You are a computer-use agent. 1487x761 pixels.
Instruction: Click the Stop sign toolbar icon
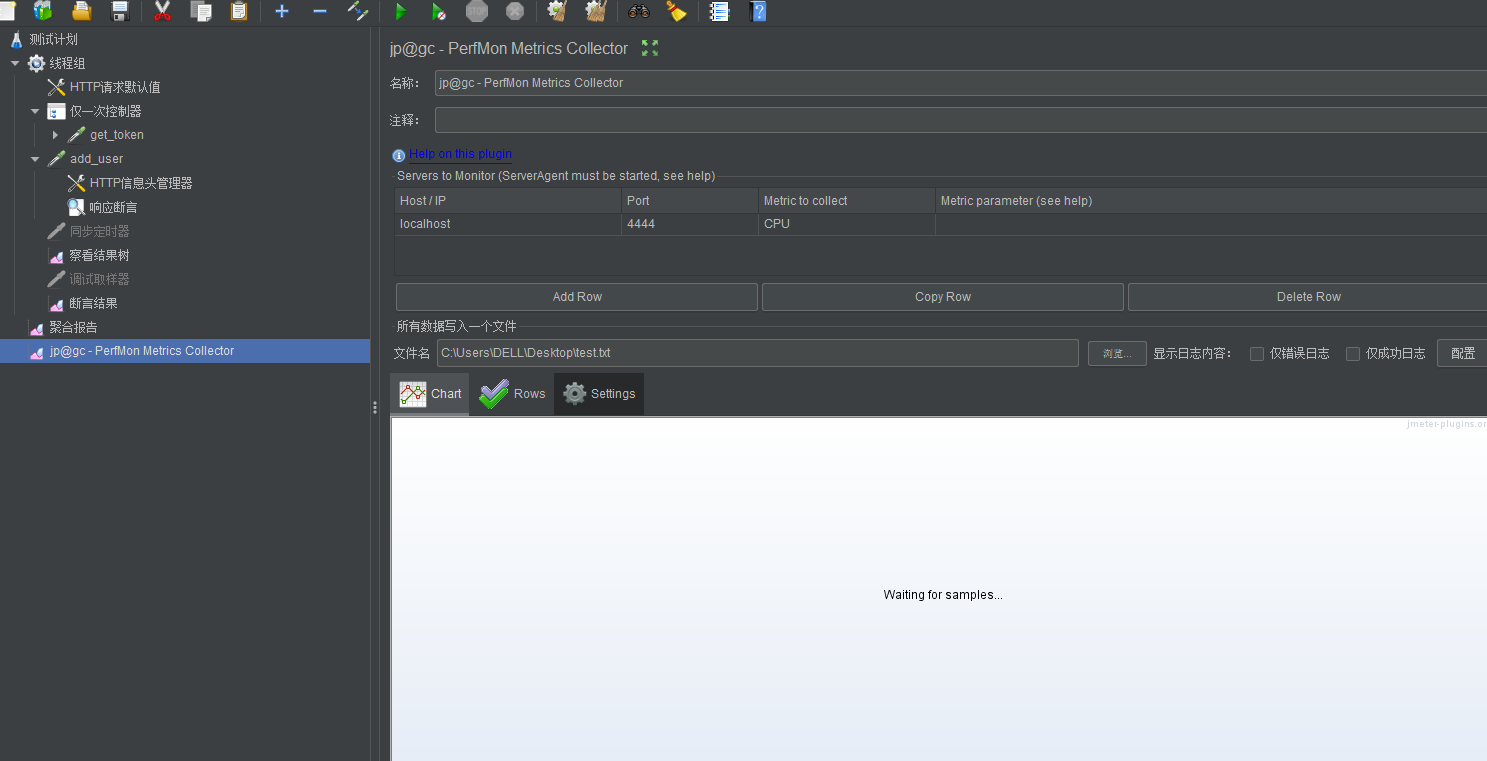[x=477, y=11]
